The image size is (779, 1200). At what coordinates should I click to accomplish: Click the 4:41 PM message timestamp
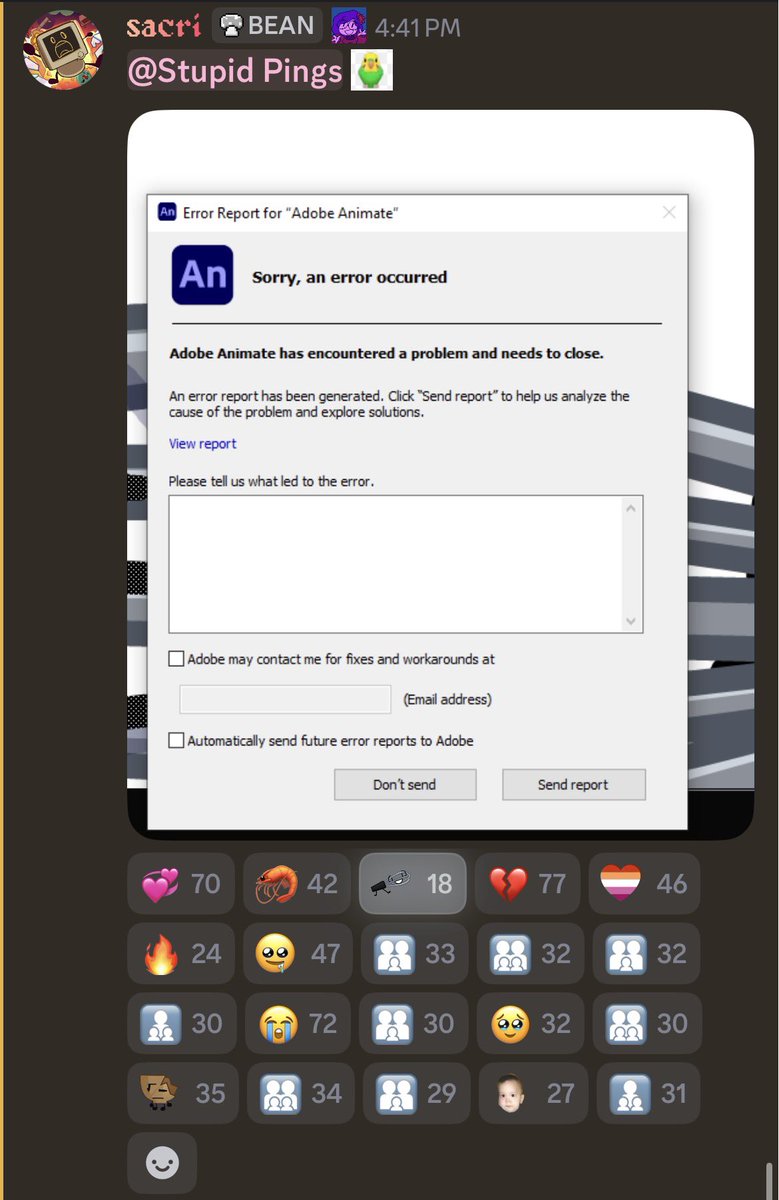417,27
